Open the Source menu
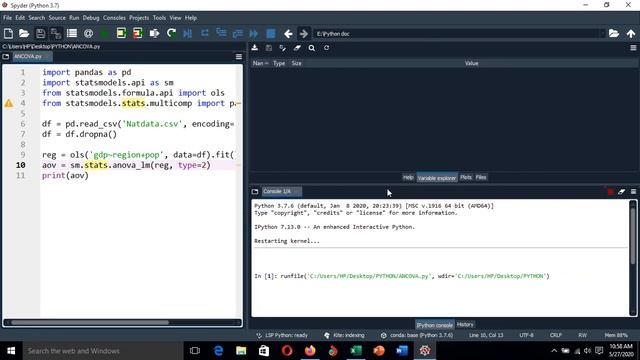This screenshot has width=640, height=360. pos(57,18)
